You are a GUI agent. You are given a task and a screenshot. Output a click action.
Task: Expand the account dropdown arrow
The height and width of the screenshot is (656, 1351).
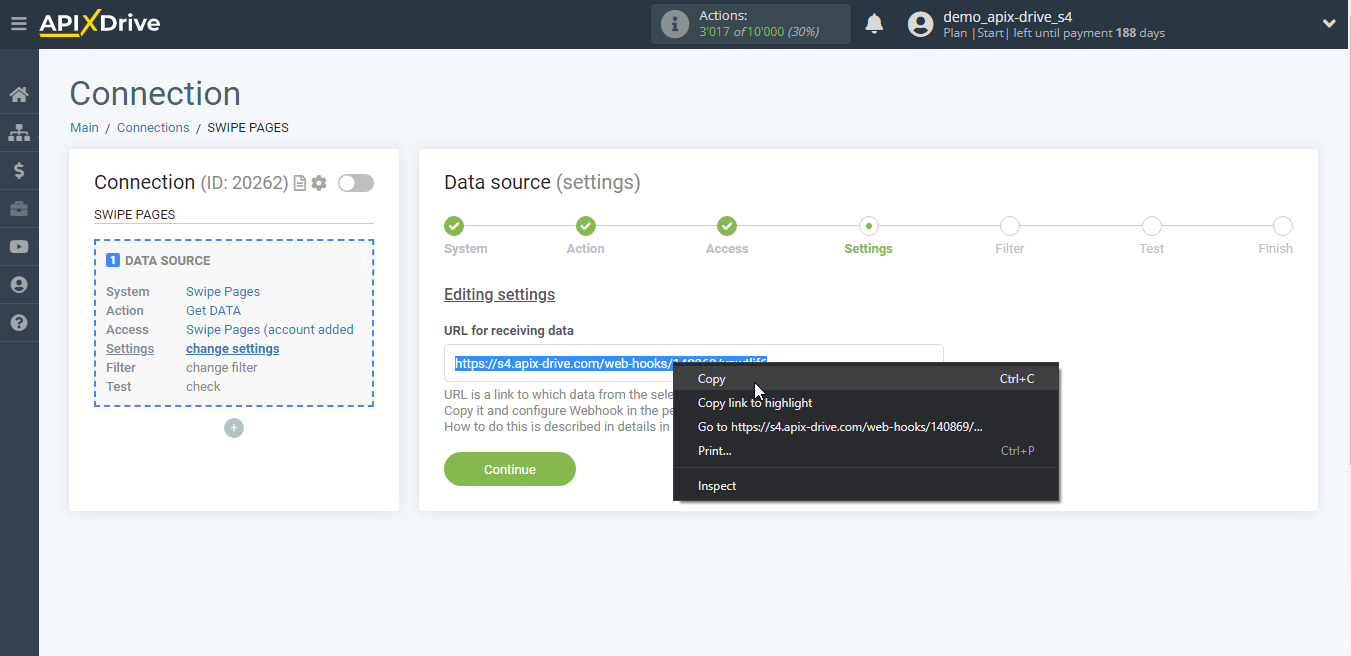click(1329, 24)
